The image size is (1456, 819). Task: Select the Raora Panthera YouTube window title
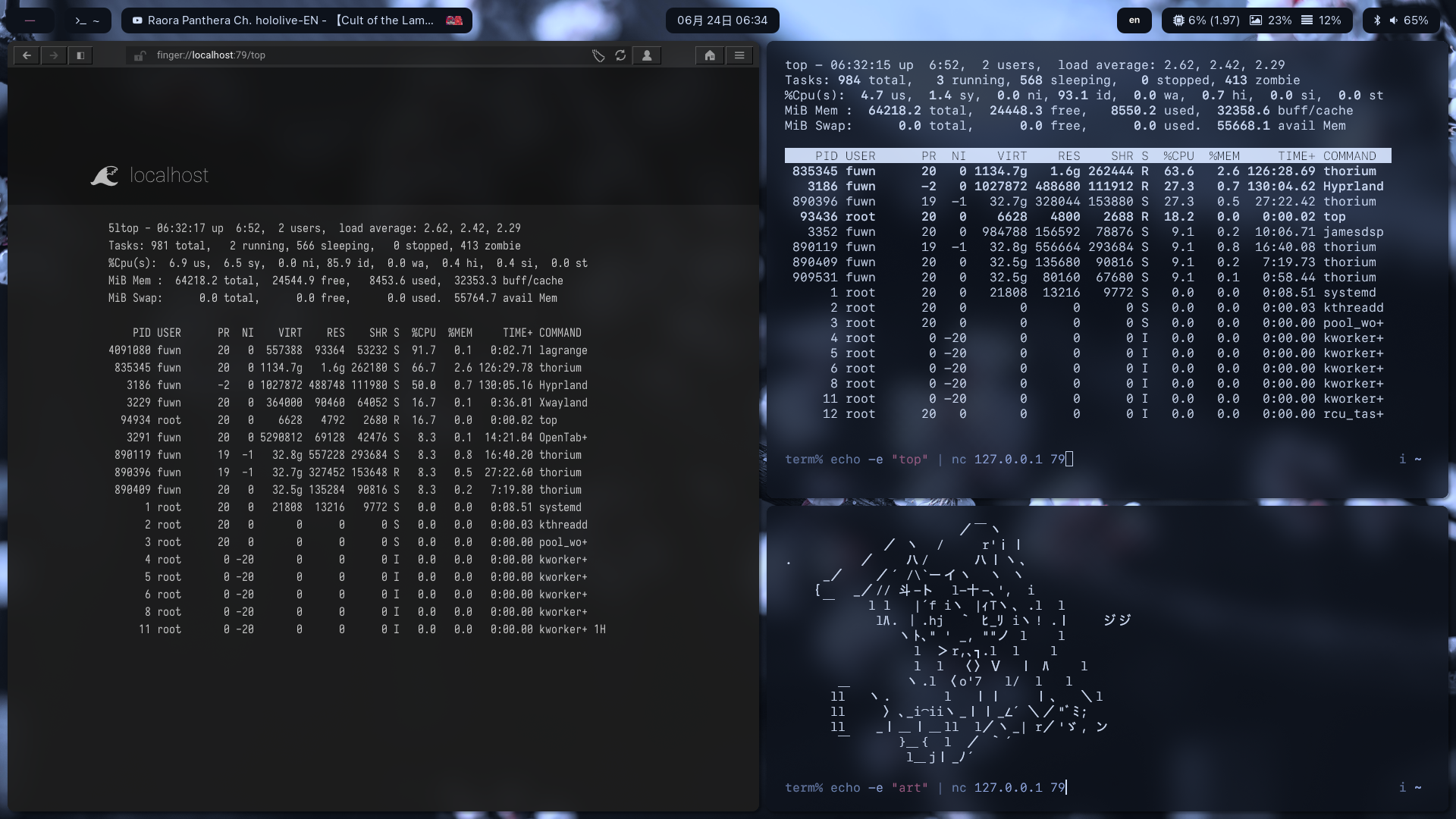click(x=296, y=20)
